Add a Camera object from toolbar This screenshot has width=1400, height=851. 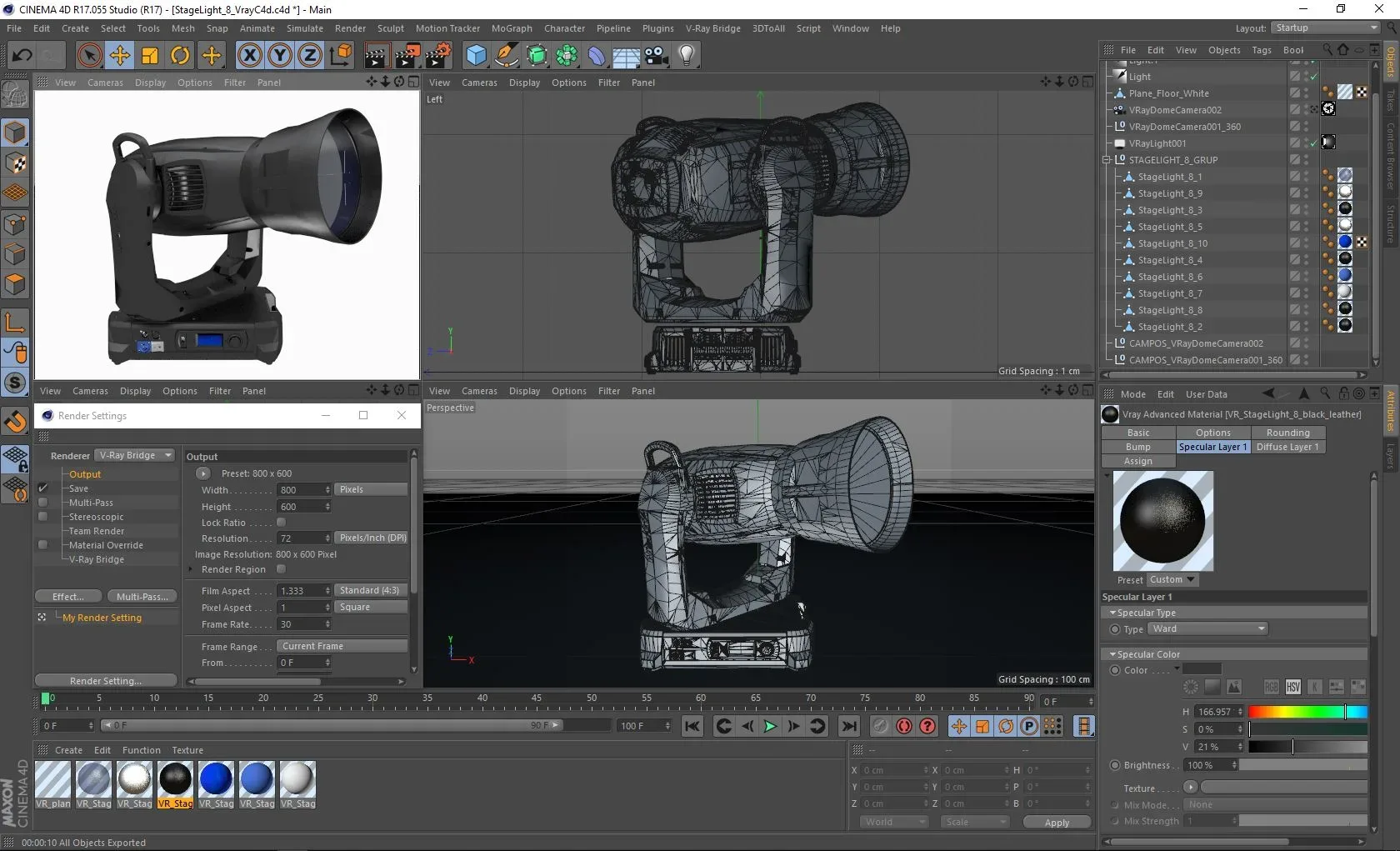[x=657, y=56]
